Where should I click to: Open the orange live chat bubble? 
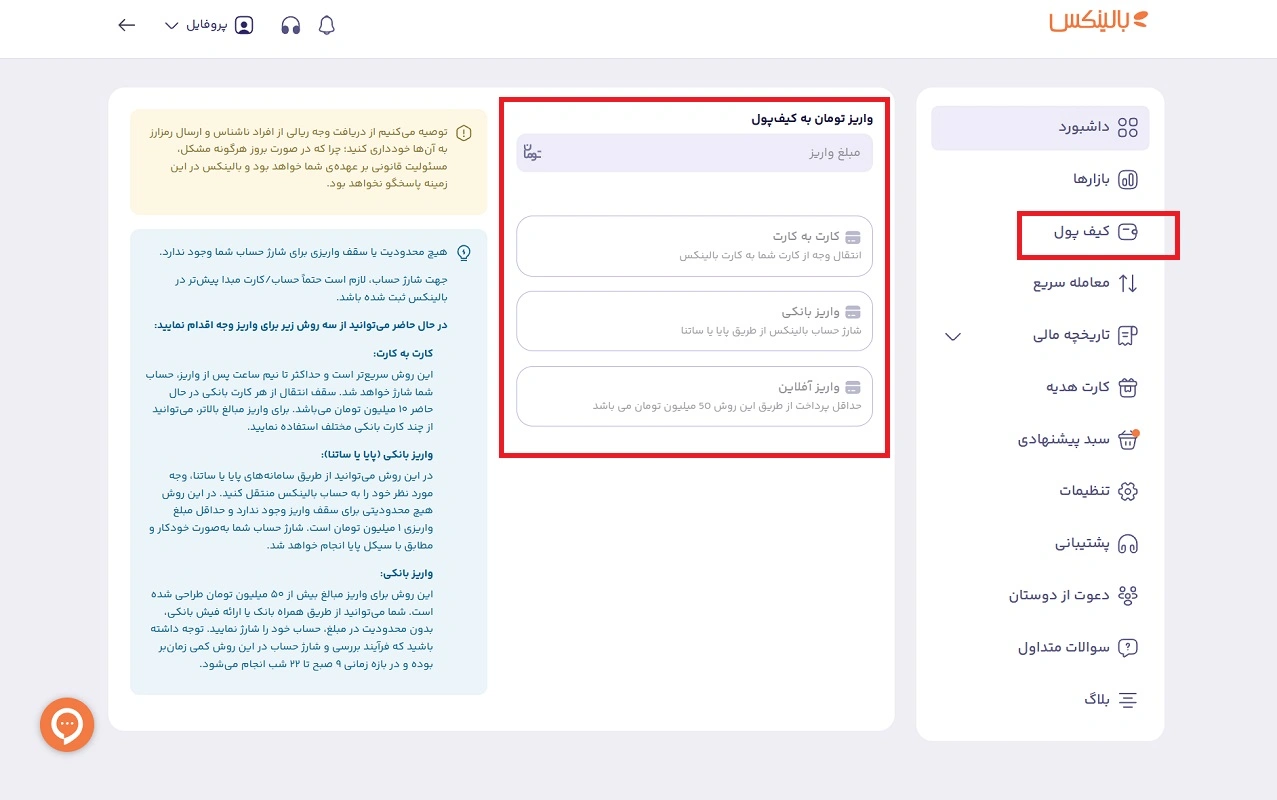(67, 724)
